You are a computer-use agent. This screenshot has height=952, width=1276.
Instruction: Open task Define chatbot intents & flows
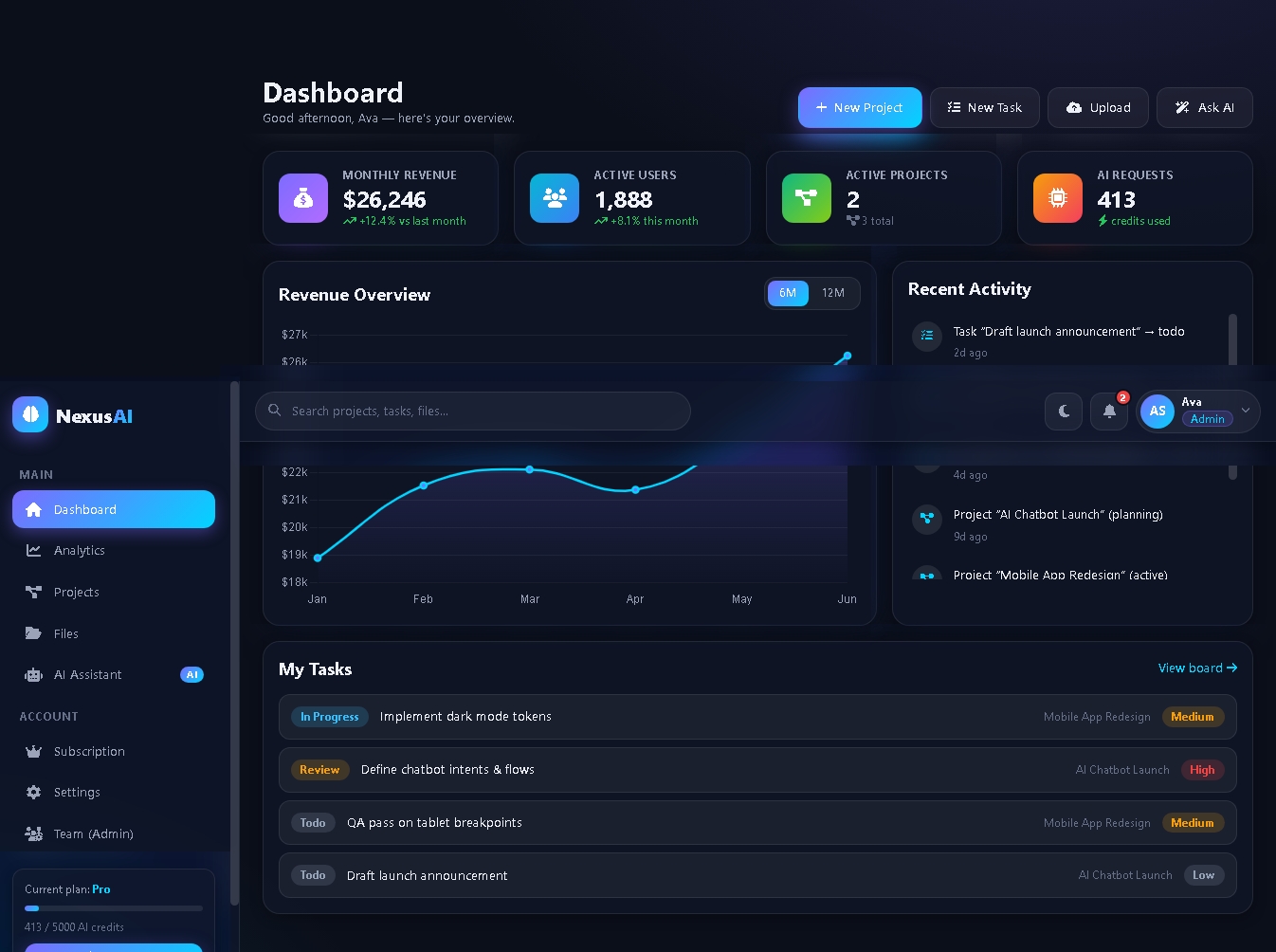click(757, 770)
